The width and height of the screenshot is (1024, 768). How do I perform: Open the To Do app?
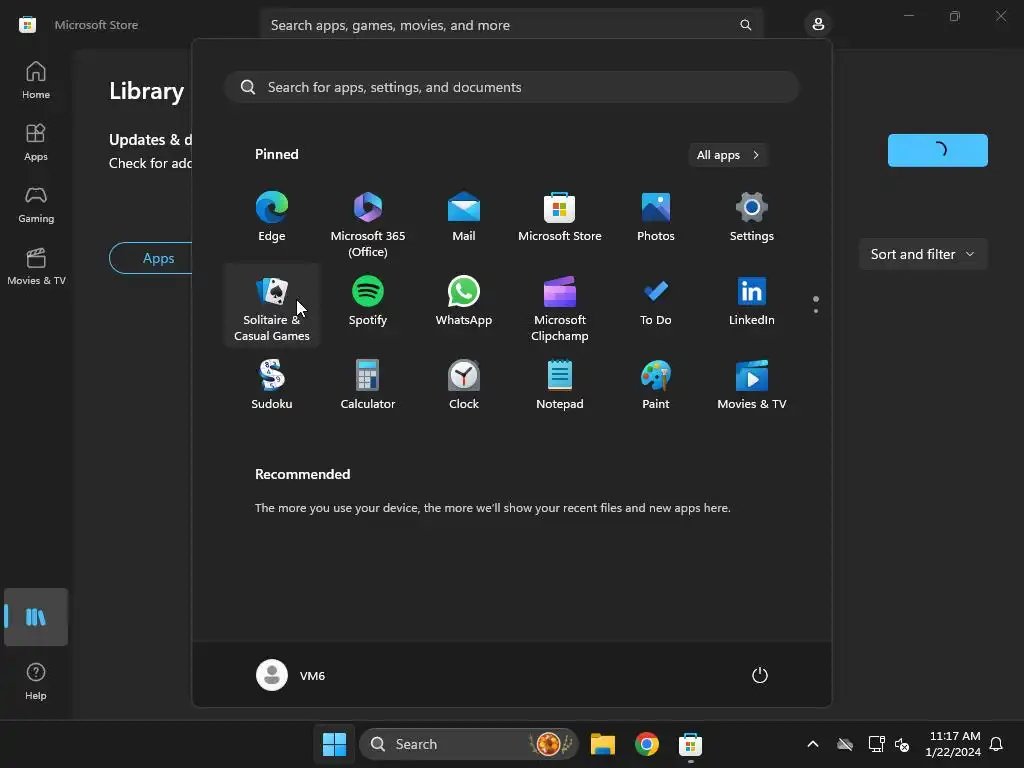click(656, 300)
